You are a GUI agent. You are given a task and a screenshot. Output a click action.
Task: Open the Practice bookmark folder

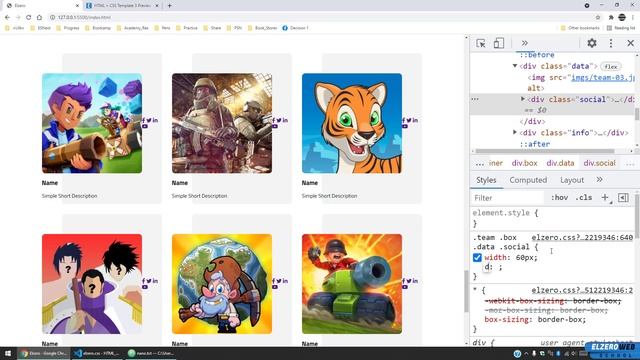pos(187,28)
